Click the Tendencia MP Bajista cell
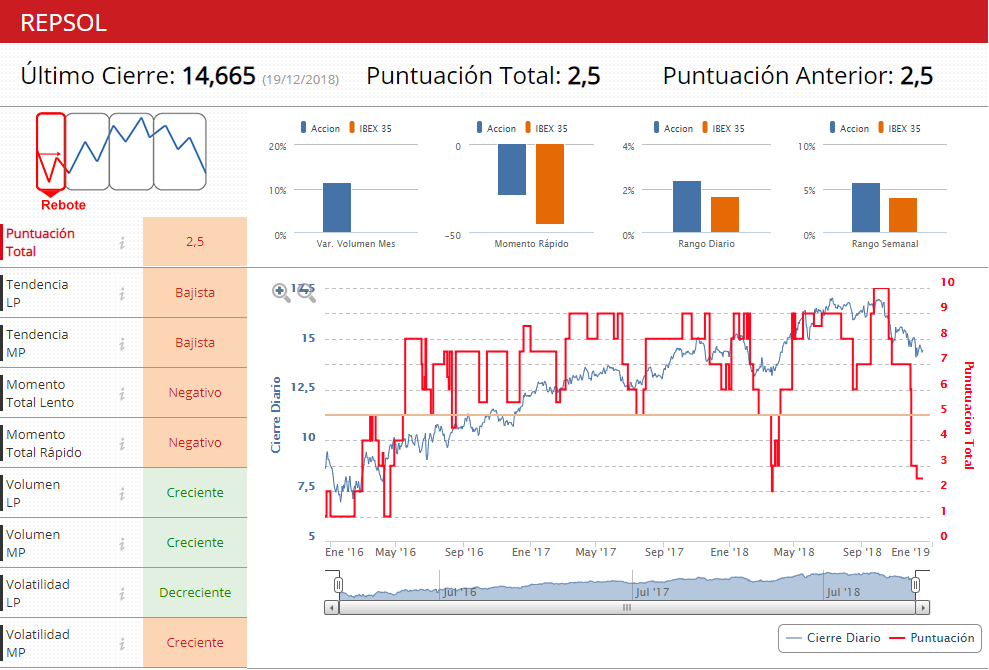Image resolution: width=989 pixels, height=670 pixels. coord(195,343)
